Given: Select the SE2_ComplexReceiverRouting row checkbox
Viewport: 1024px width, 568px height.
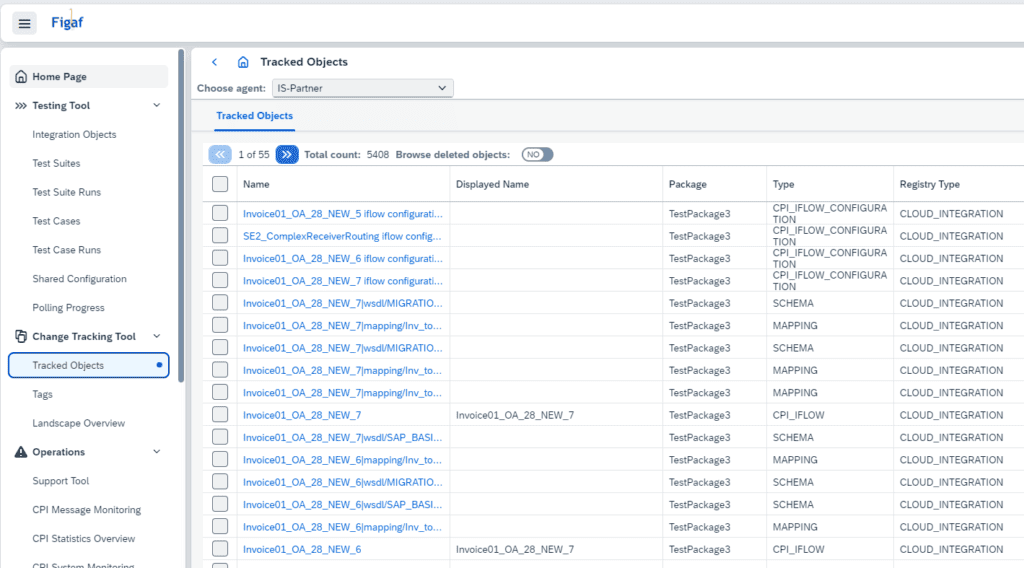Looking at the screenshot, I should pos(220,235).
